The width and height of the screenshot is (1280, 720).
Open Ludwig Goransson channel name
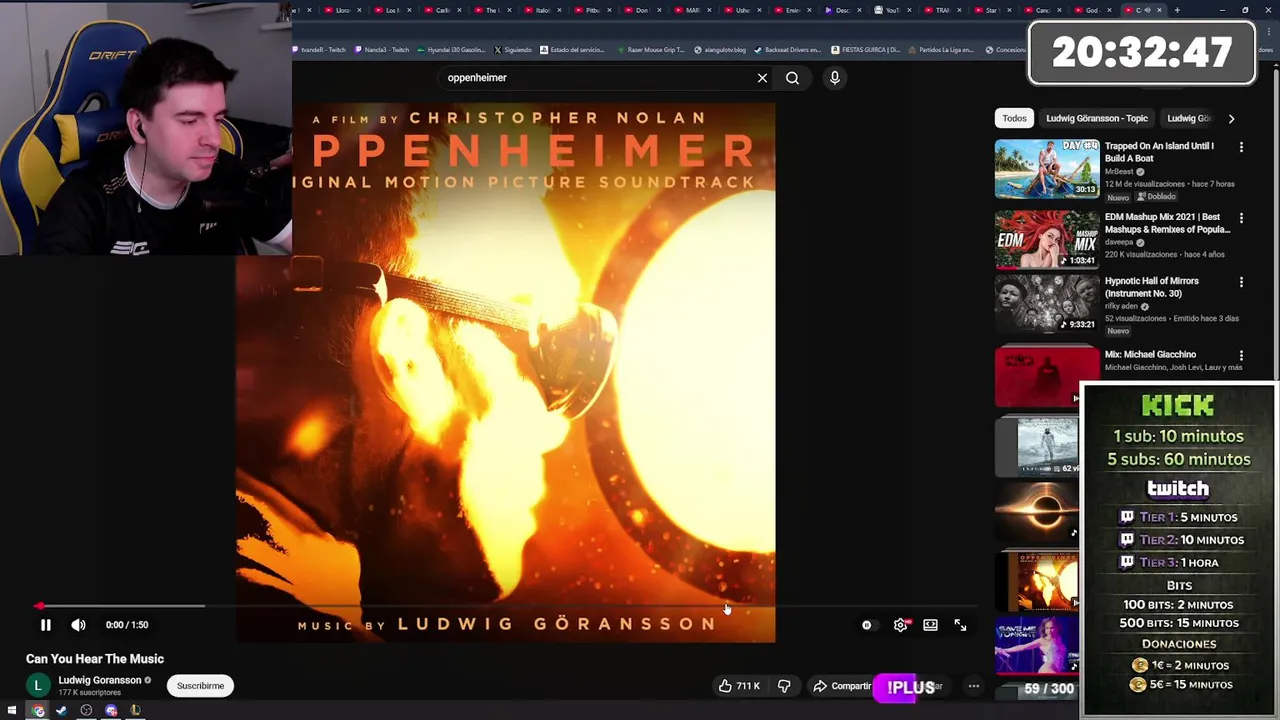pos(100,680)
